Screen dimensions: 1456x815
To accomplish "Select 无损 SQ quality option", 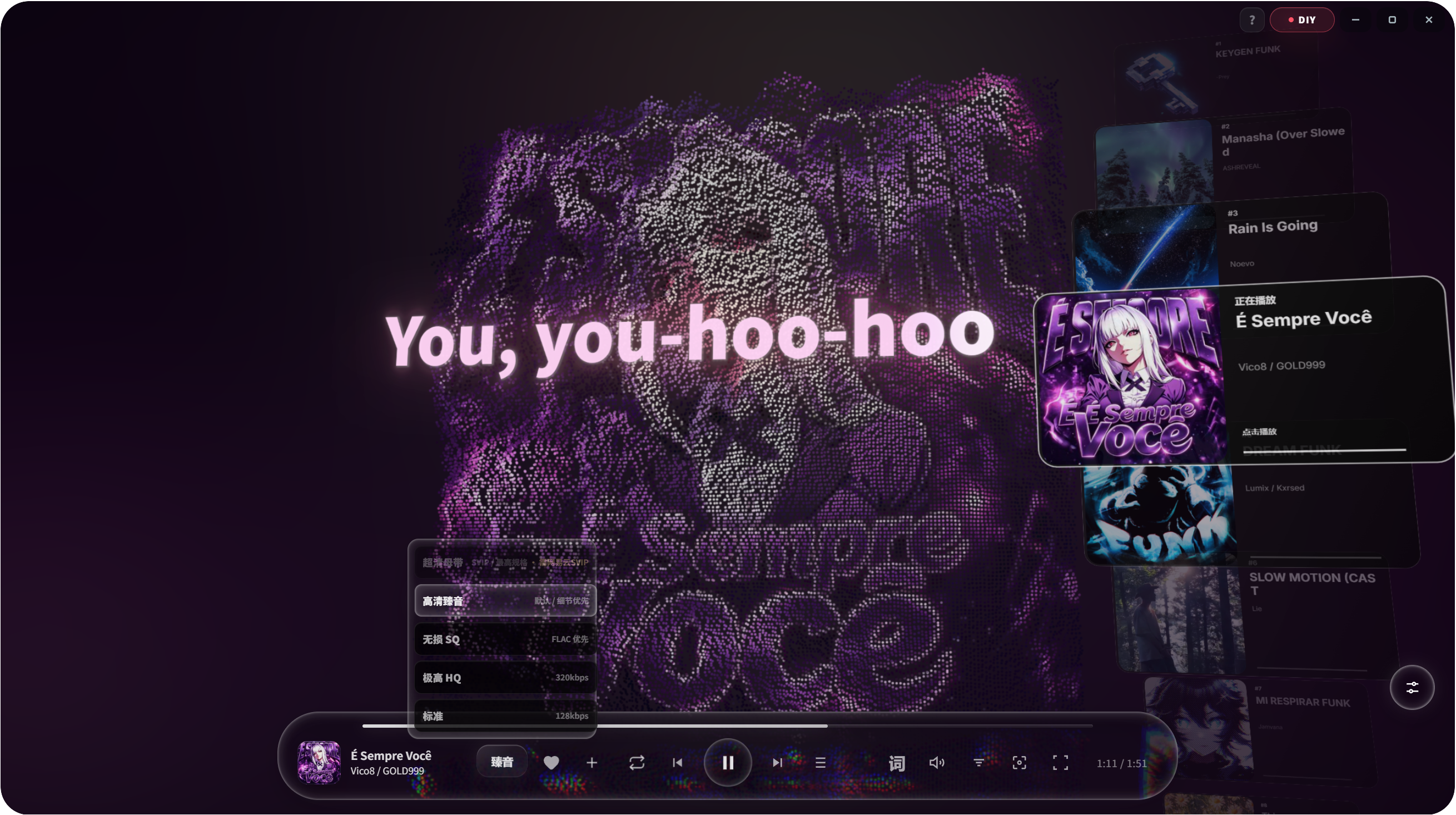I will pyautogui.click(x=505, y=639).
